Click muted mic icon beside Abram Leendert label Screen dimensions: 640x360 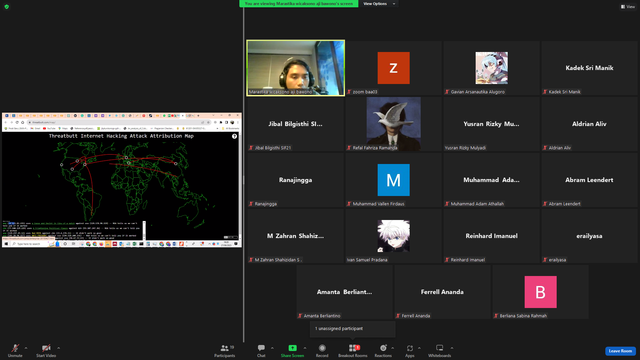click(x=545, y=204)
